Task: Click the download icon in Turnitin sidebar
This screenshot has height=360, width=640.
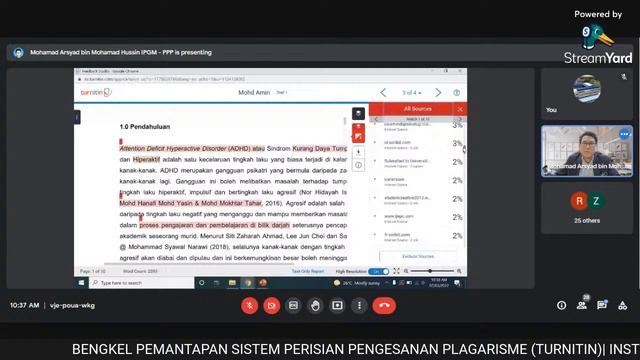Action: (x=358, y=152)
